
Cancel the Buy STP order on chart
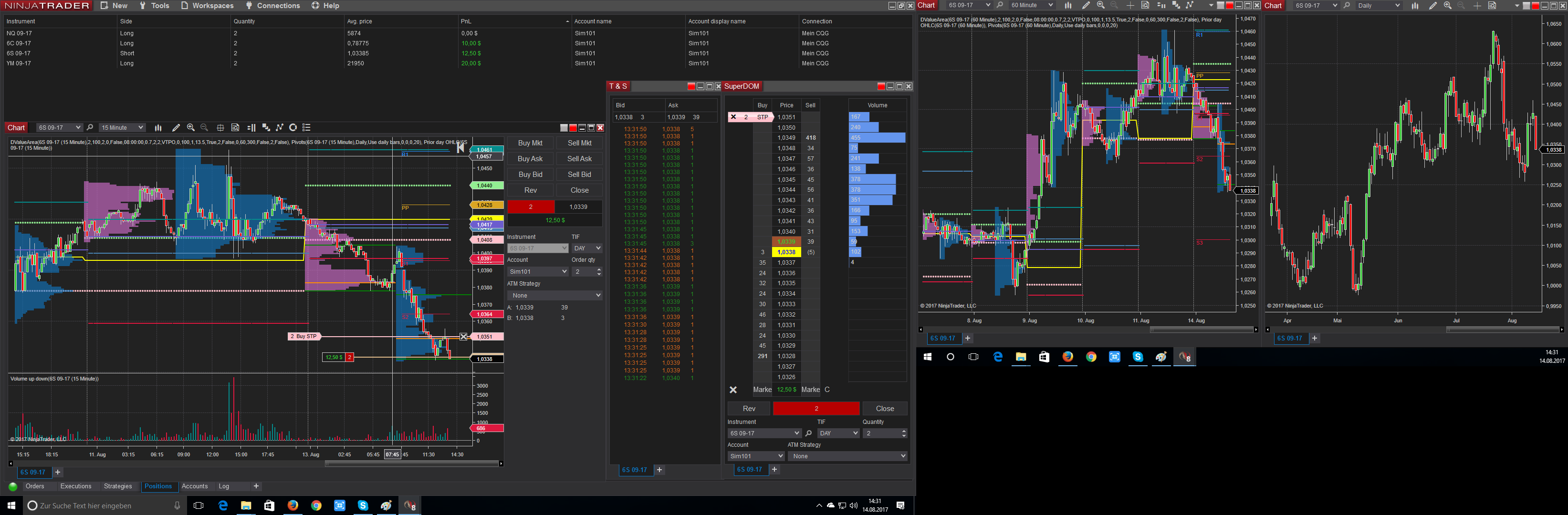point(464,336)
